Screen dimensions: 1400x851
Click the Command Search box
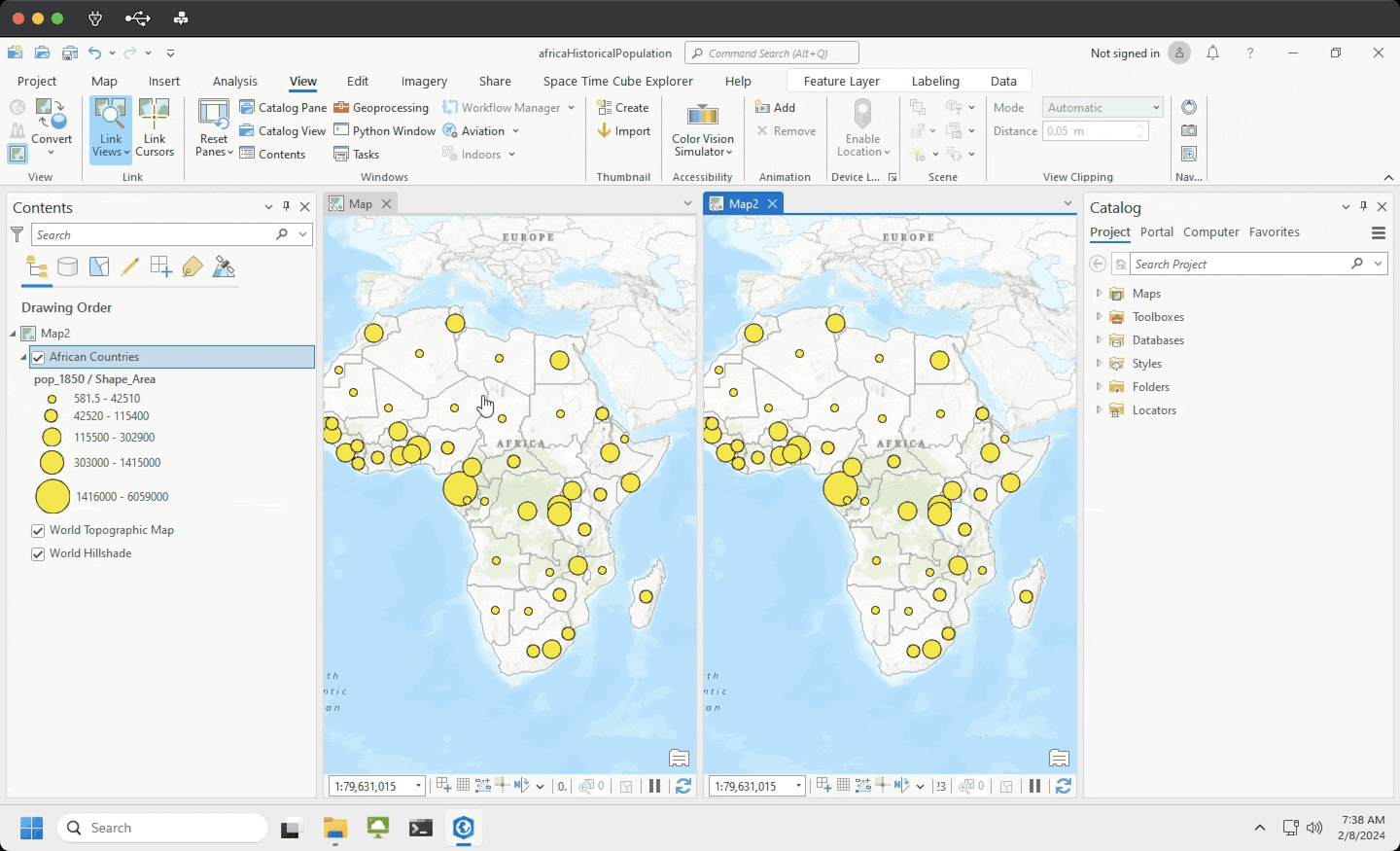pos(772,53)
